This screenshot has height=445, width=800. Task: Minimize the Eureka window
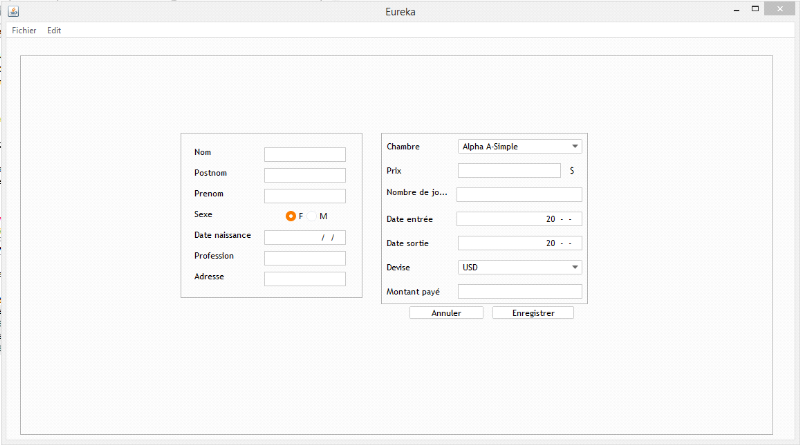pos(736,9)
